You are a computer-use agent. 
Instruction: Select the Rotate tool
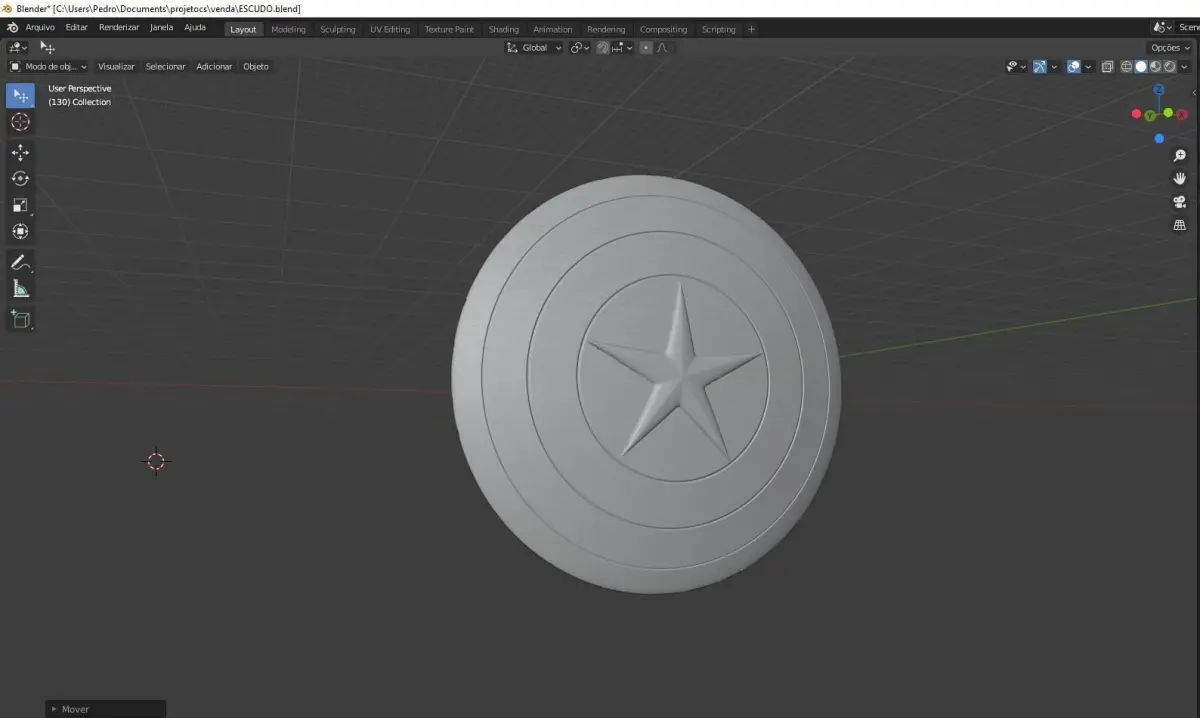coord(20,178)
